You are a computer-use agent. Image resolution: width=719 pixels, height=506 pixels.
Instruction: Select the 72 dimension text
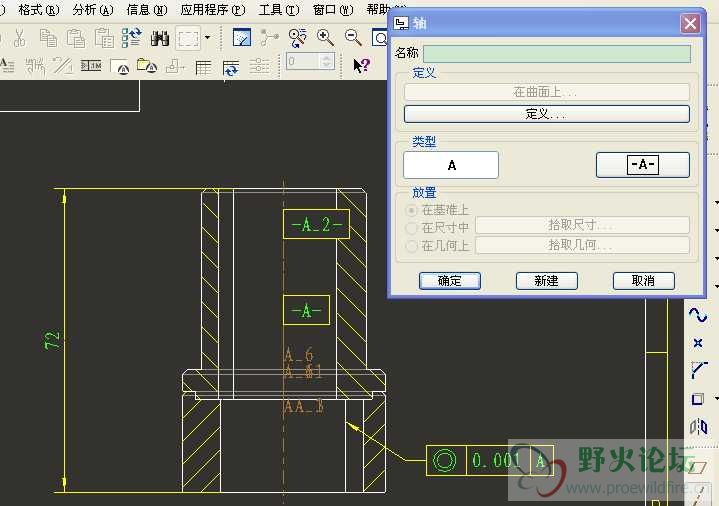tap(52, 340)
